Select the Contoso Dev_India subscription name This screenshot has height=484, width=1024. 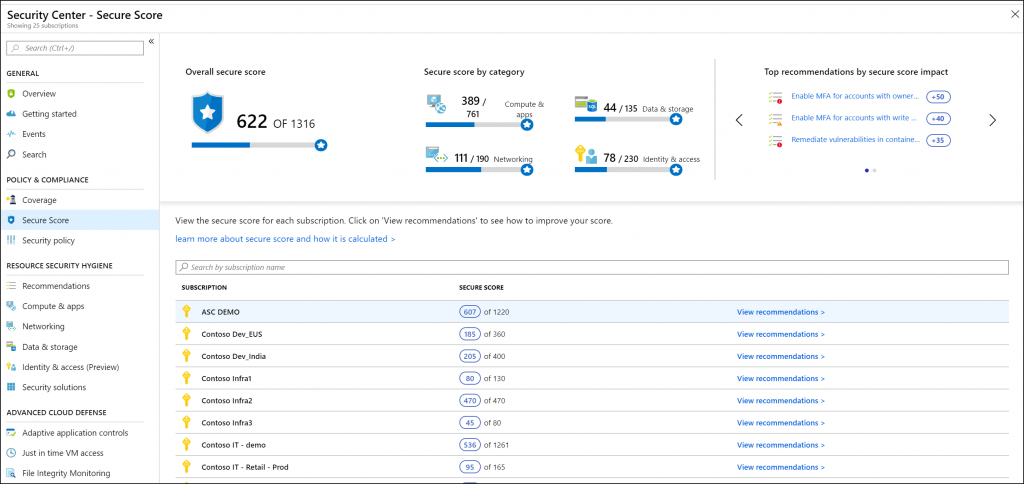[x=234, y=357]
